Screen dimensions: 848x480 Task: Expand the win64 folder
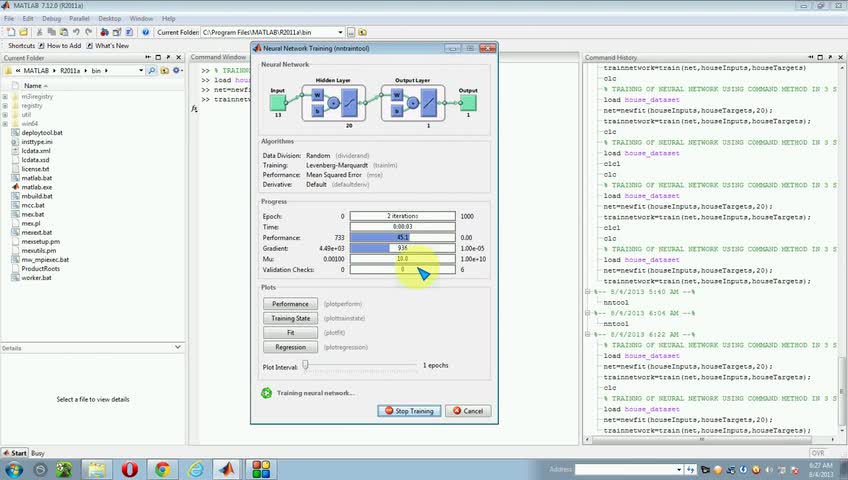point(5,124)
